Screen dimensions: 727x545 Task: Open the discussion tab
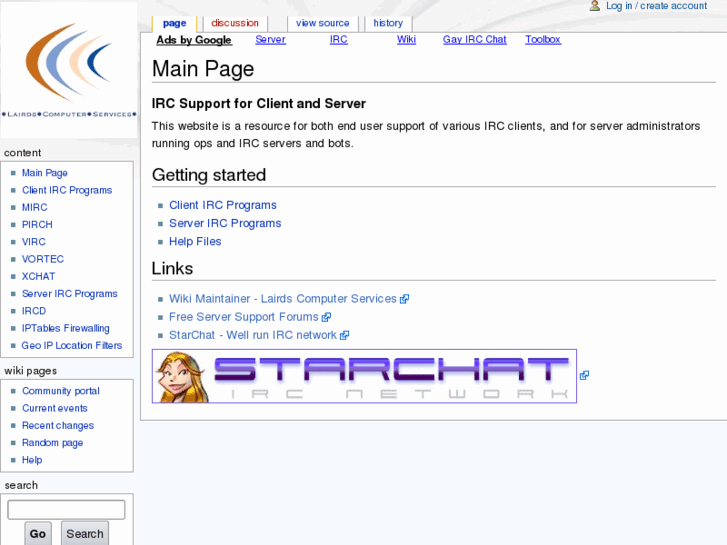pos(235,23)
